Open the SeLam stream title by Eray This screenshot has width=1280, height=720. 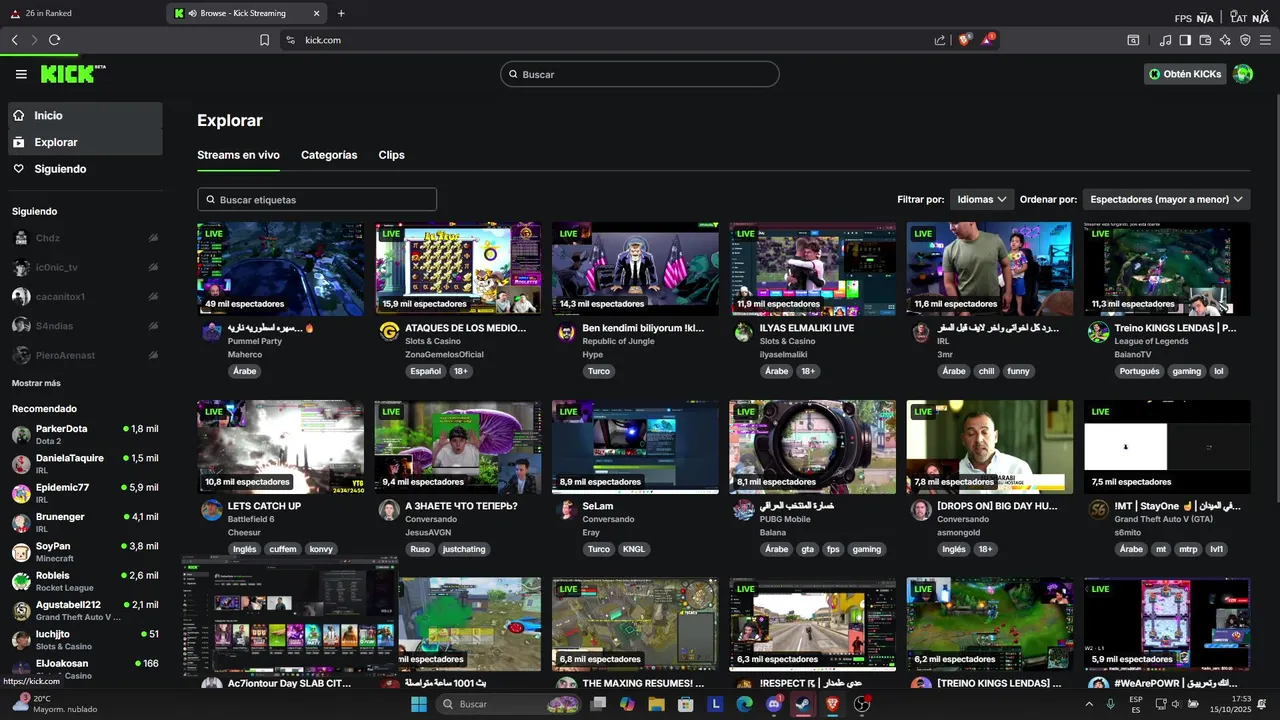(598, 506)
